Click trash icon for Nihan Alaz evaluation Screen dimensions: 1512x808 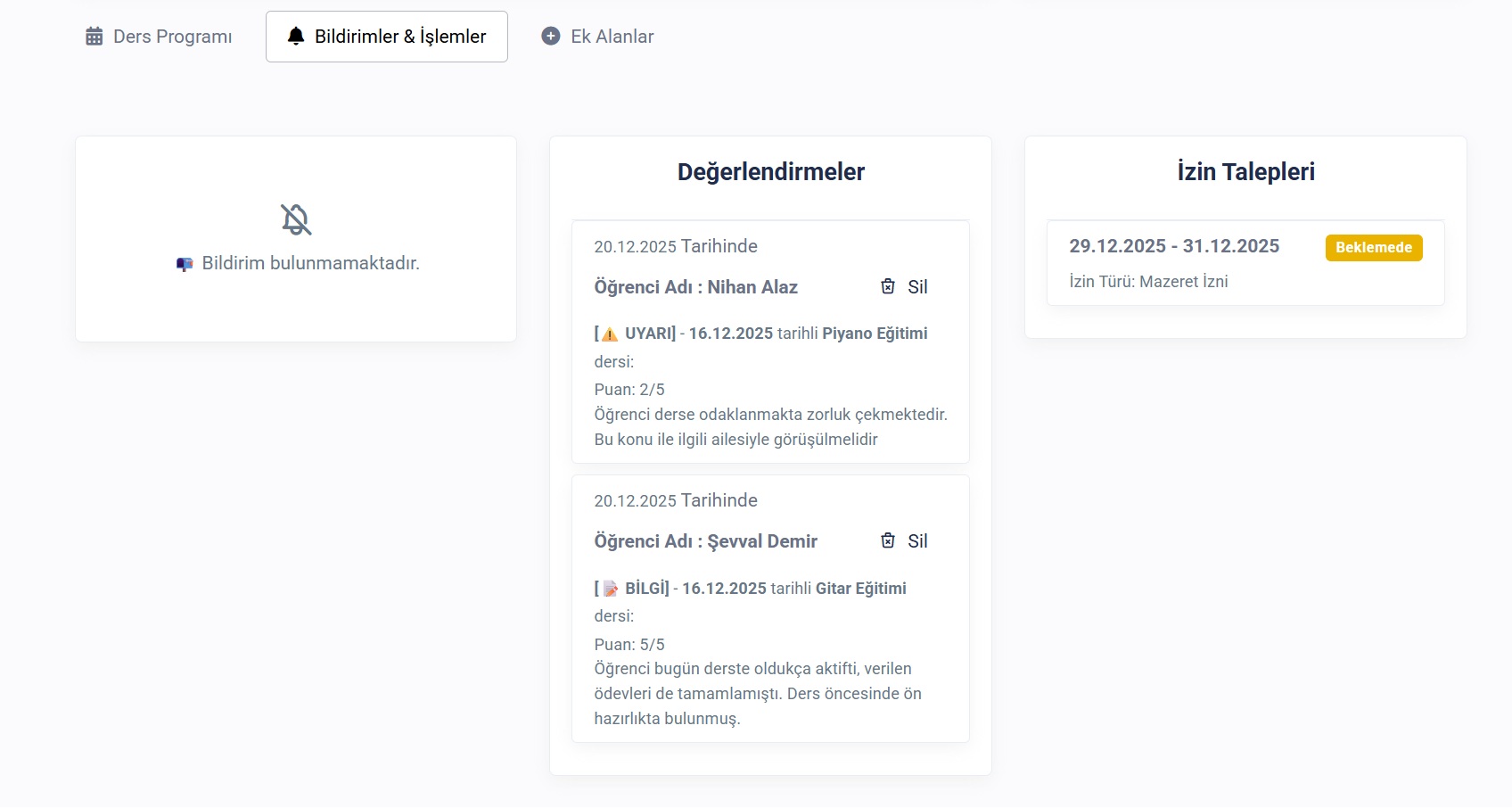pyautogui.click(x=888, y=286)
